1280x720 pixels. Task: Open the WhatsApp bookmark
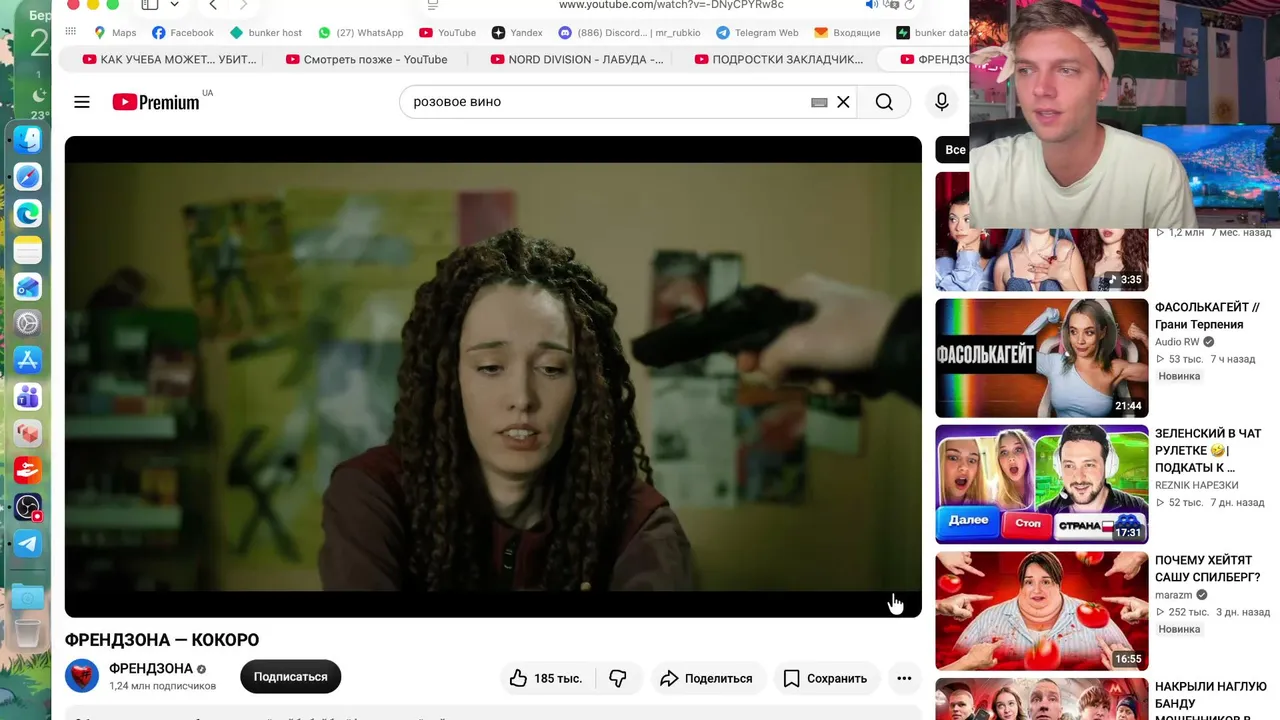click(361, 32)
